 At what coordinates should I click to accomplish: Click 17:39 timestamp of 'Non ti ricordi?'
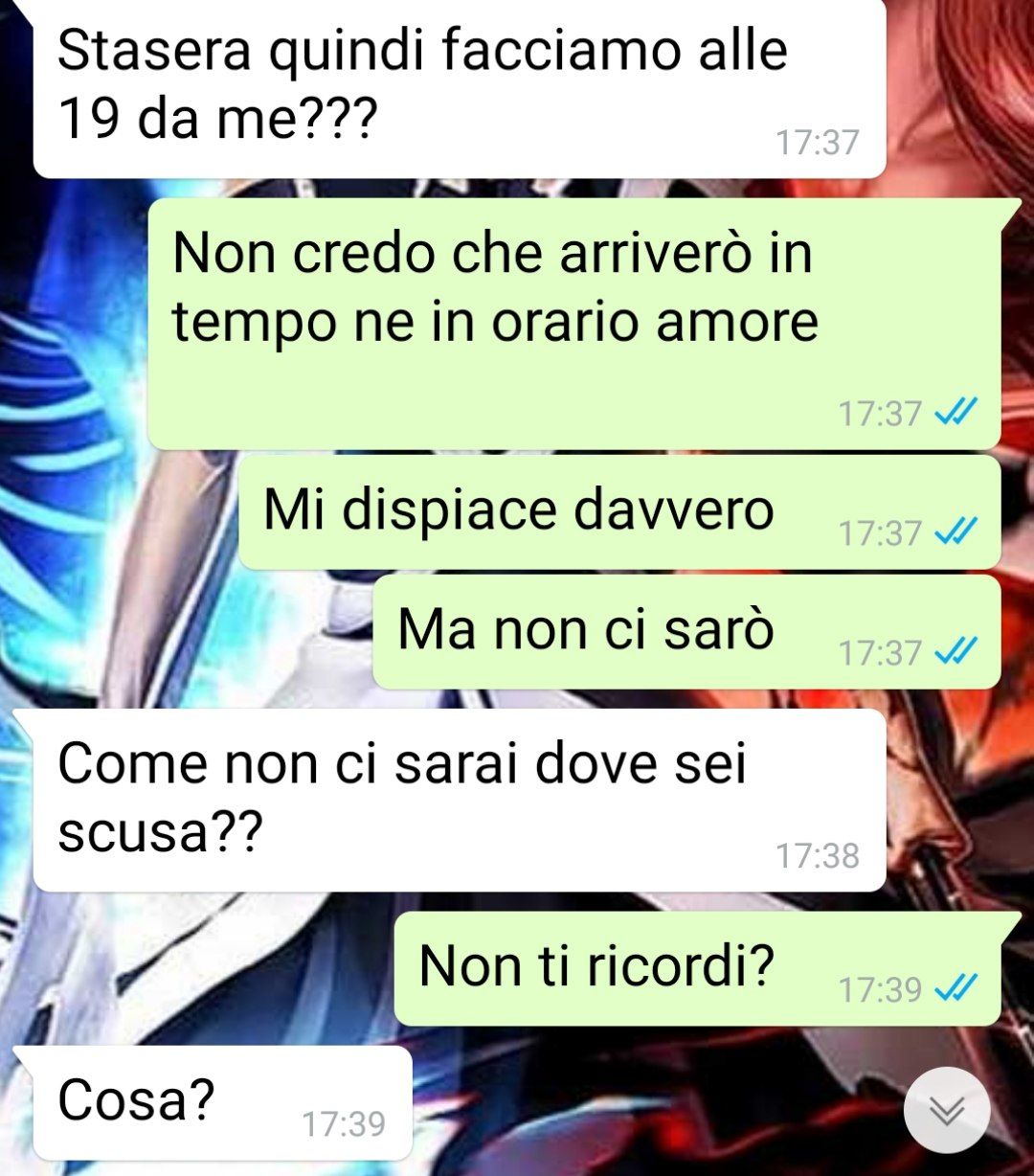click(880, 988)
